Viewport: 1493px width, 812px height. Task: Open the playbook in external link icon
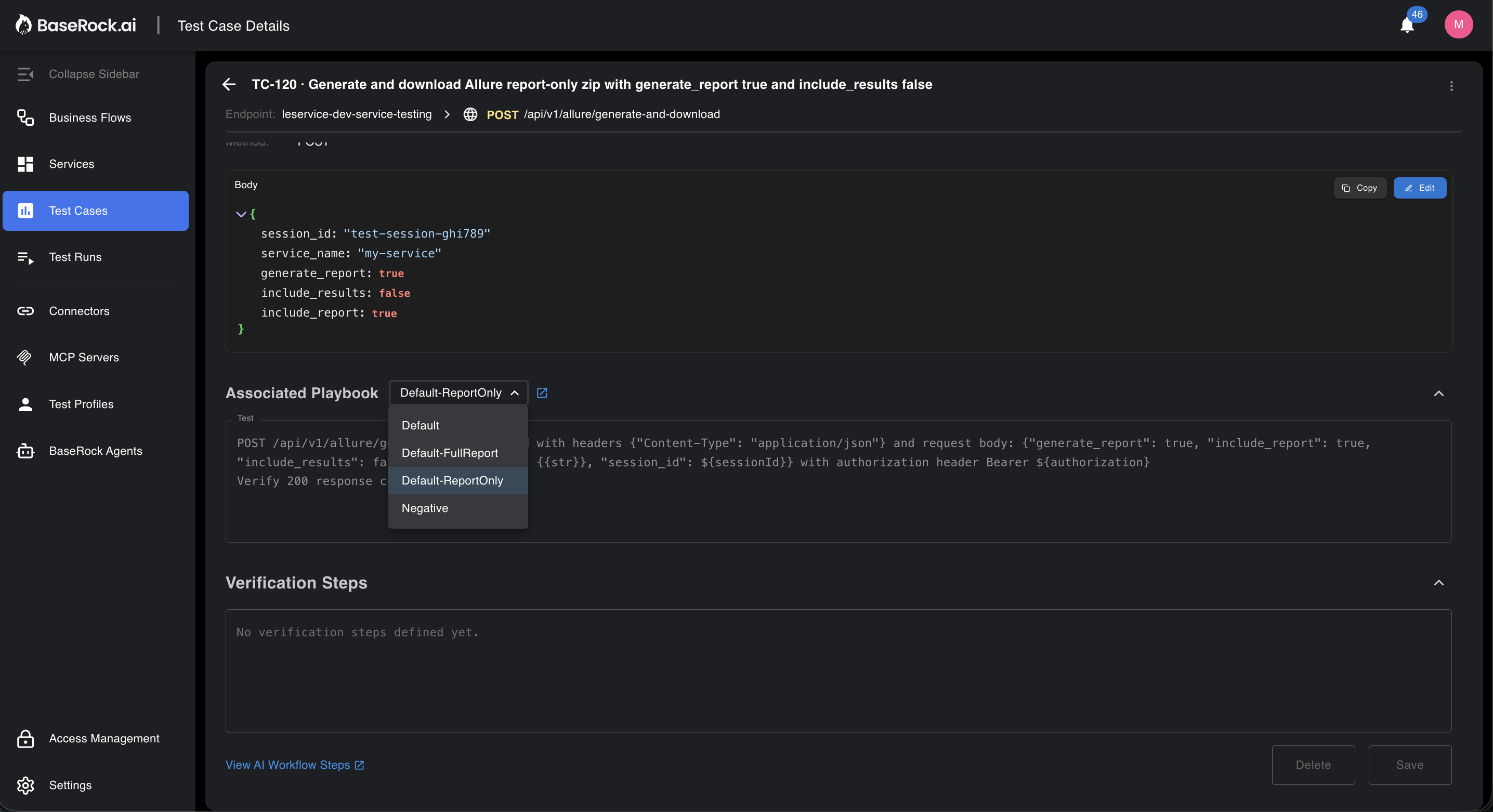542,392
